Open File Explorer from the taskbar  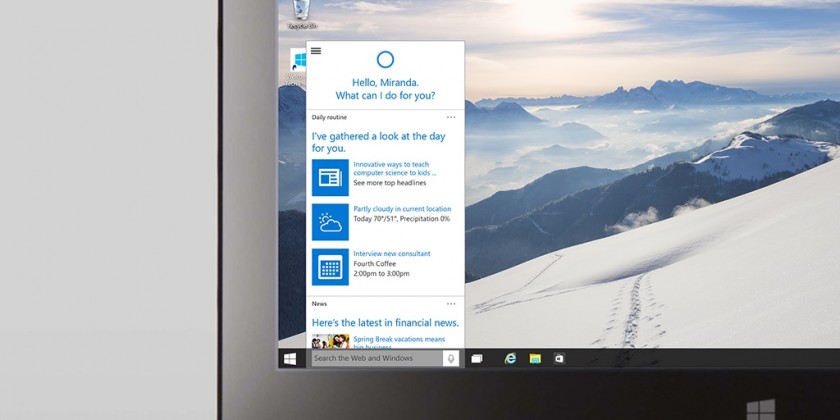535,358
